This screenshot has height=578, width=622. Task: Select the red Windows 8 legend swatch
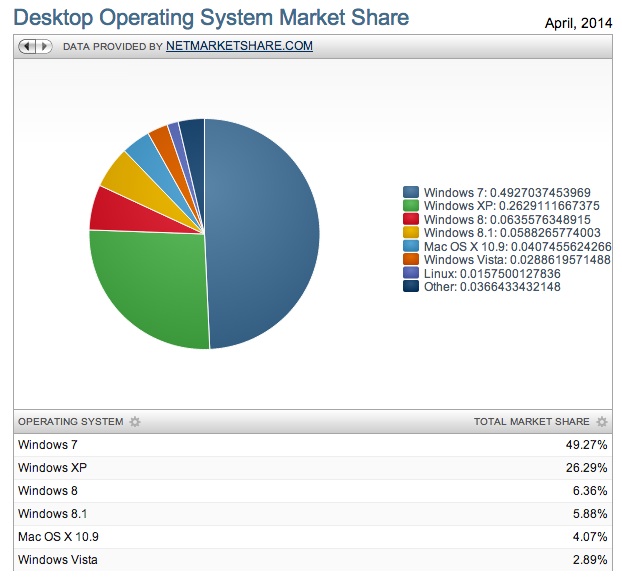(x=411, y=220)
